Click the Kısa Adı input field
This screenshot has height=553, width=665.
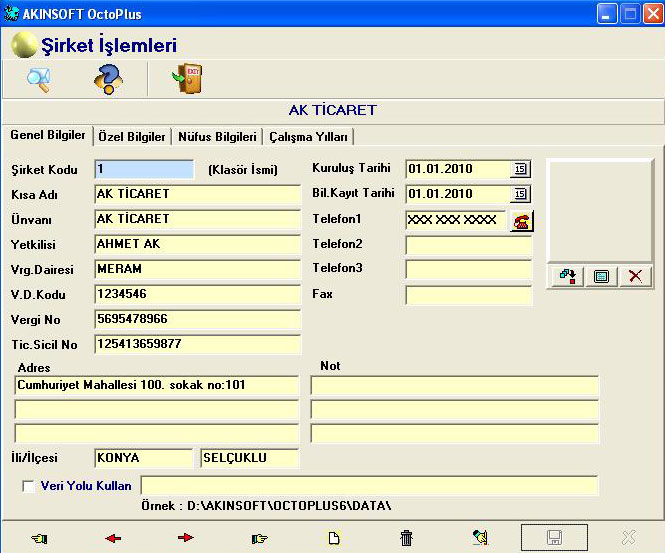(198, 194)
